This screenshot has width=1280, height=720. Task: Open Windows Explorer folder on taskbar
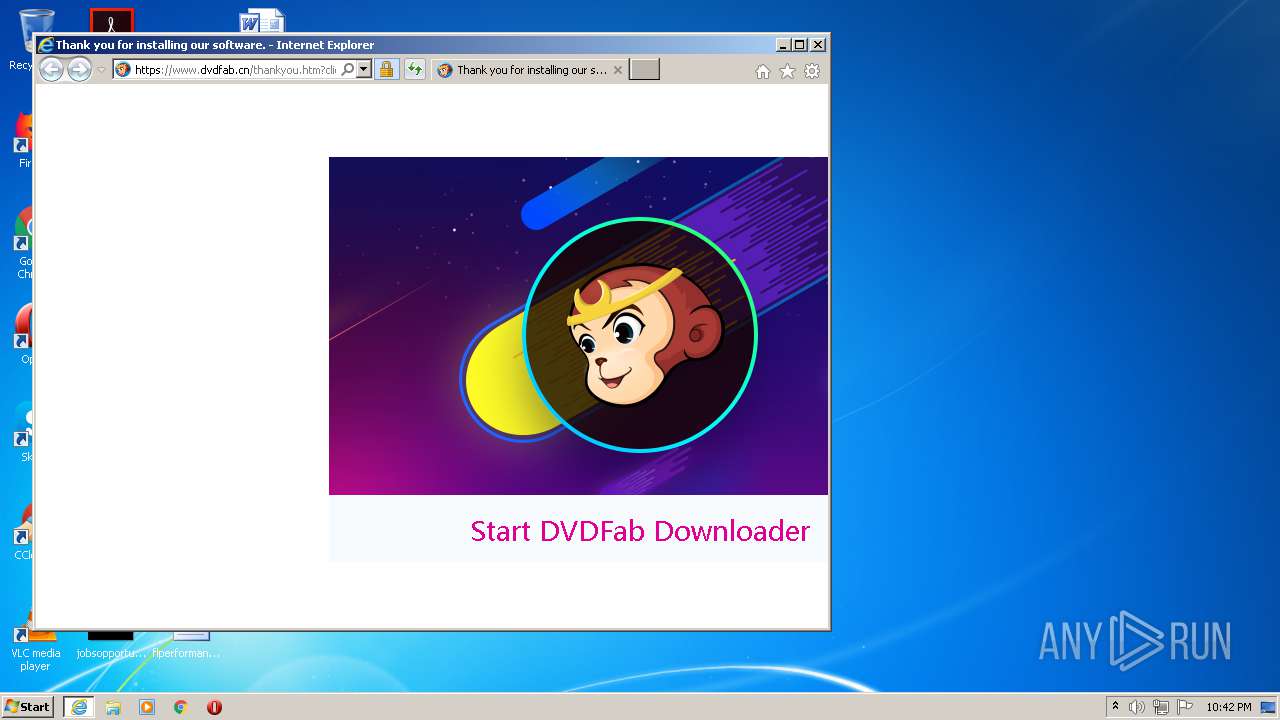[x=113, y=707]
